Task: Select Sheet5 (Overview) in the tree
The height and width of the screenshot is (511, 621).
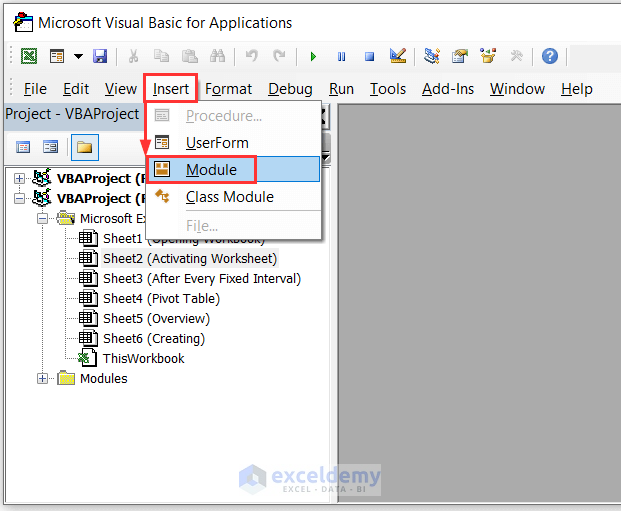Action: click(x=156, y=318)
